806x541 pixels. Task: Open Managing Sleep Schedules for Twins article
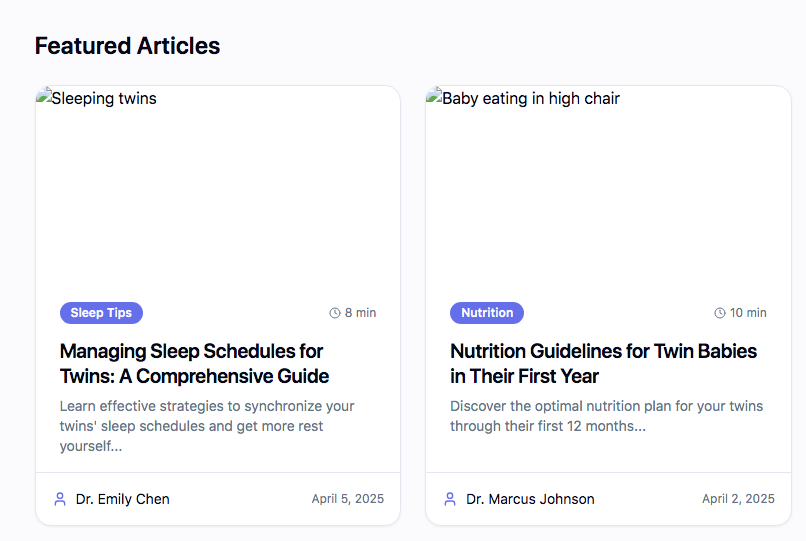[x=194, y=364]
